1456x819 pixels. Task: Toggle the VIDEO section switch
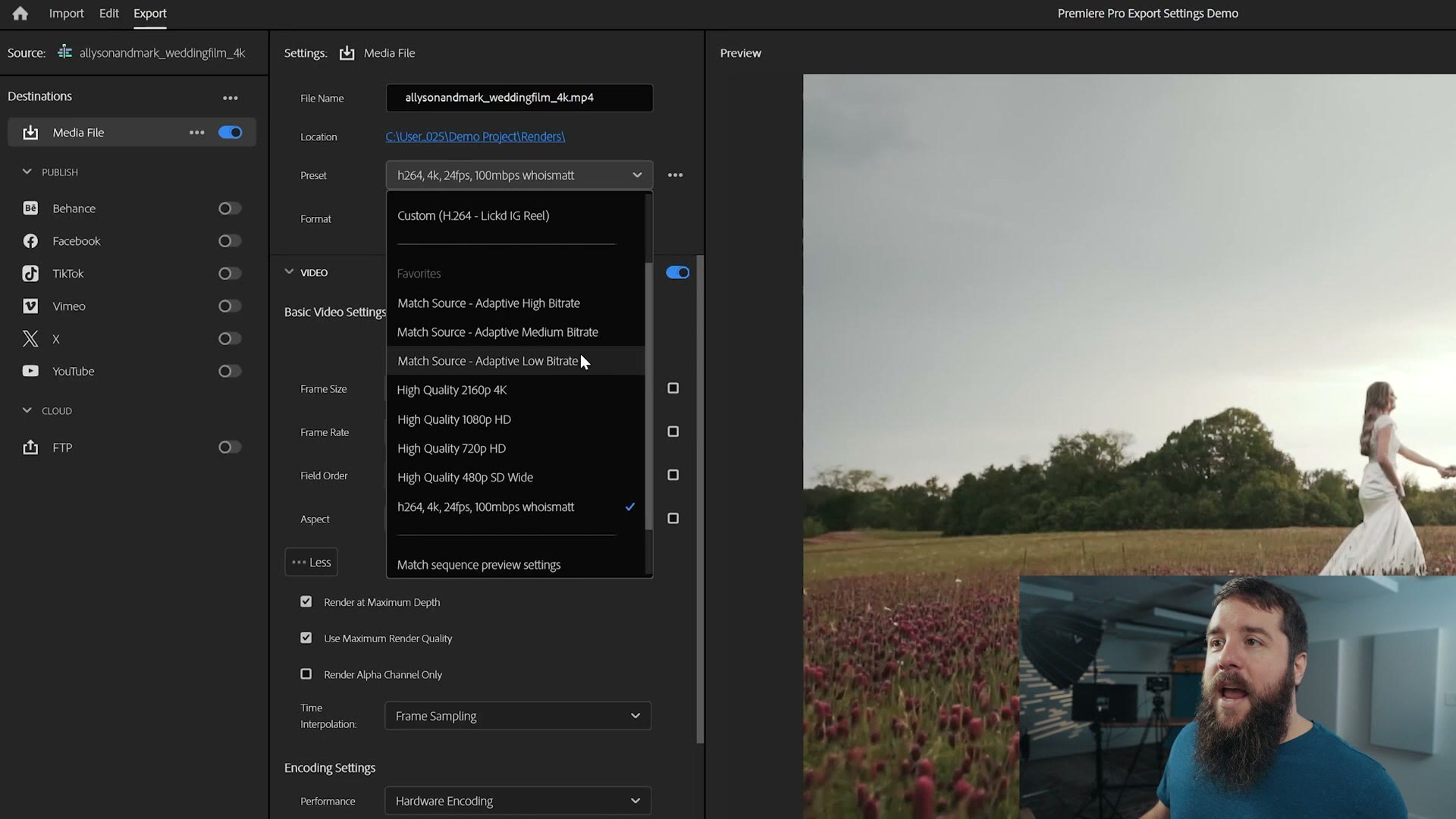click(x=678, y=272)
